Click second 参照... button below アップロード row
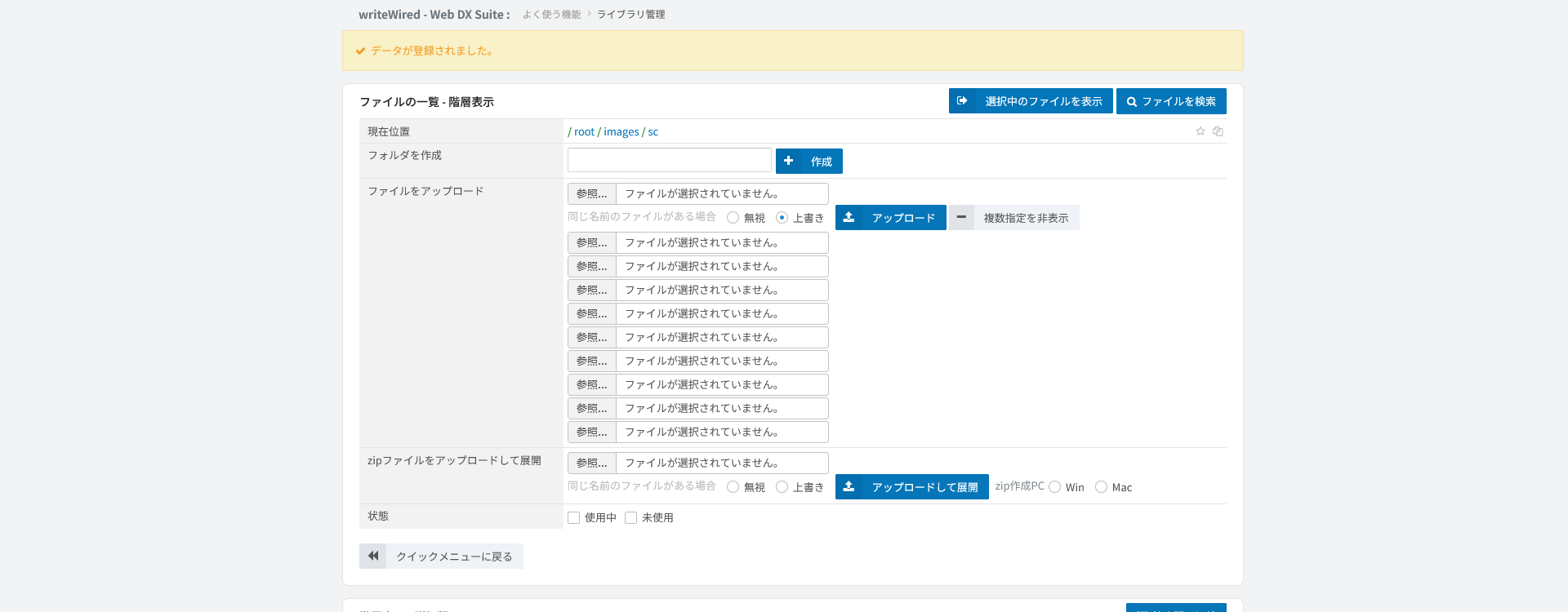The height and width of the screenshot is (612, 1568). coord(592,266)
